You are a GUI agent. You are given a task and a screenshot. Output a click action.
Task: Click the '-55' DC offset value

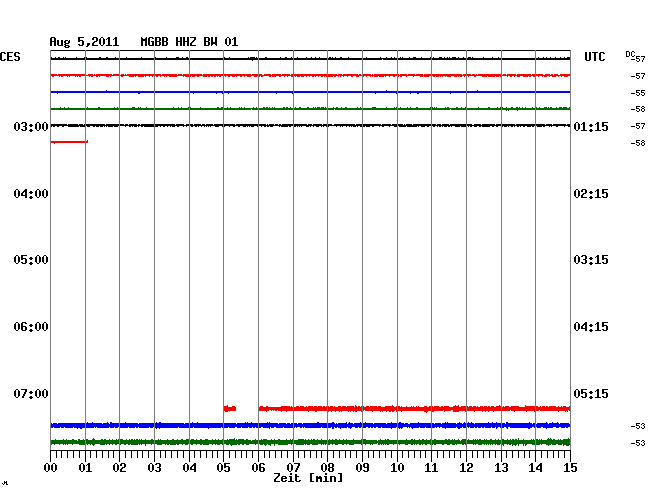638,93
